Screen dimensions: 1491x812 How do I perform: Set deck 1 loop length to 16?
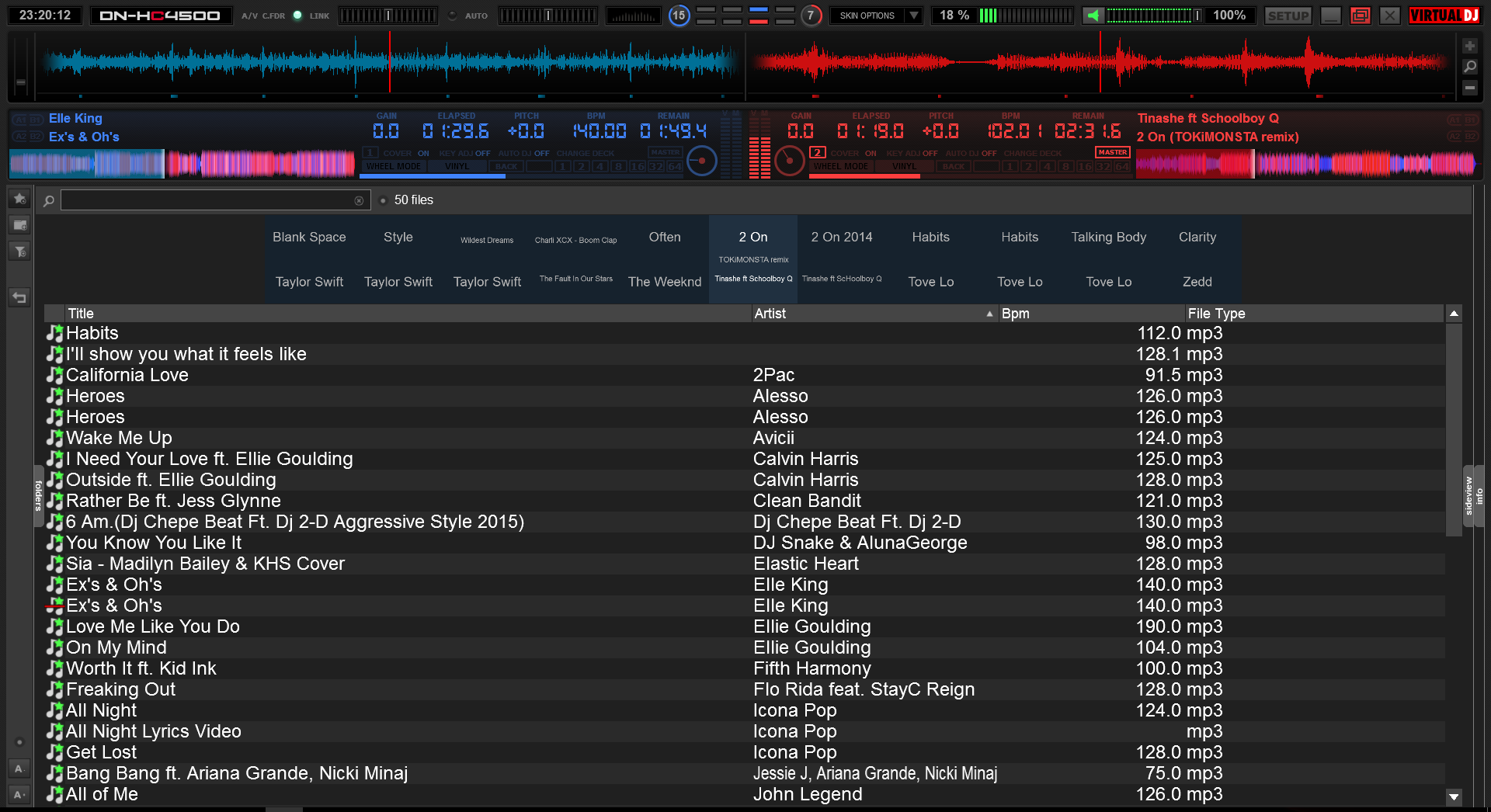tap(637, 166)
